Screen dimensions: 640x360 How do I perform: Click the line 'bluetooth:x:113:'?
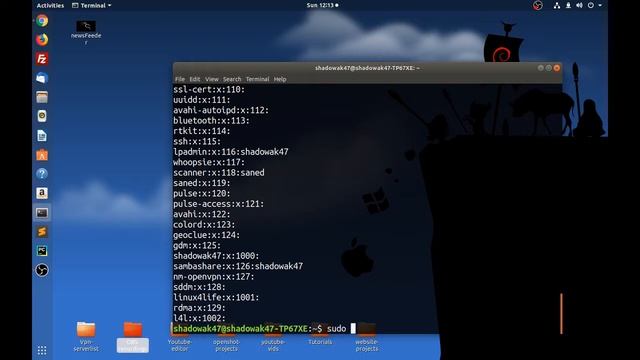[211, 121]
